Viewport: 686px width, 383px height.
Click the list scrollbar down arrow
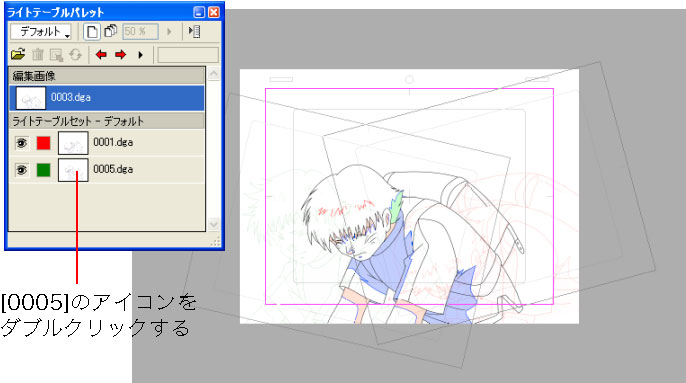214,224
